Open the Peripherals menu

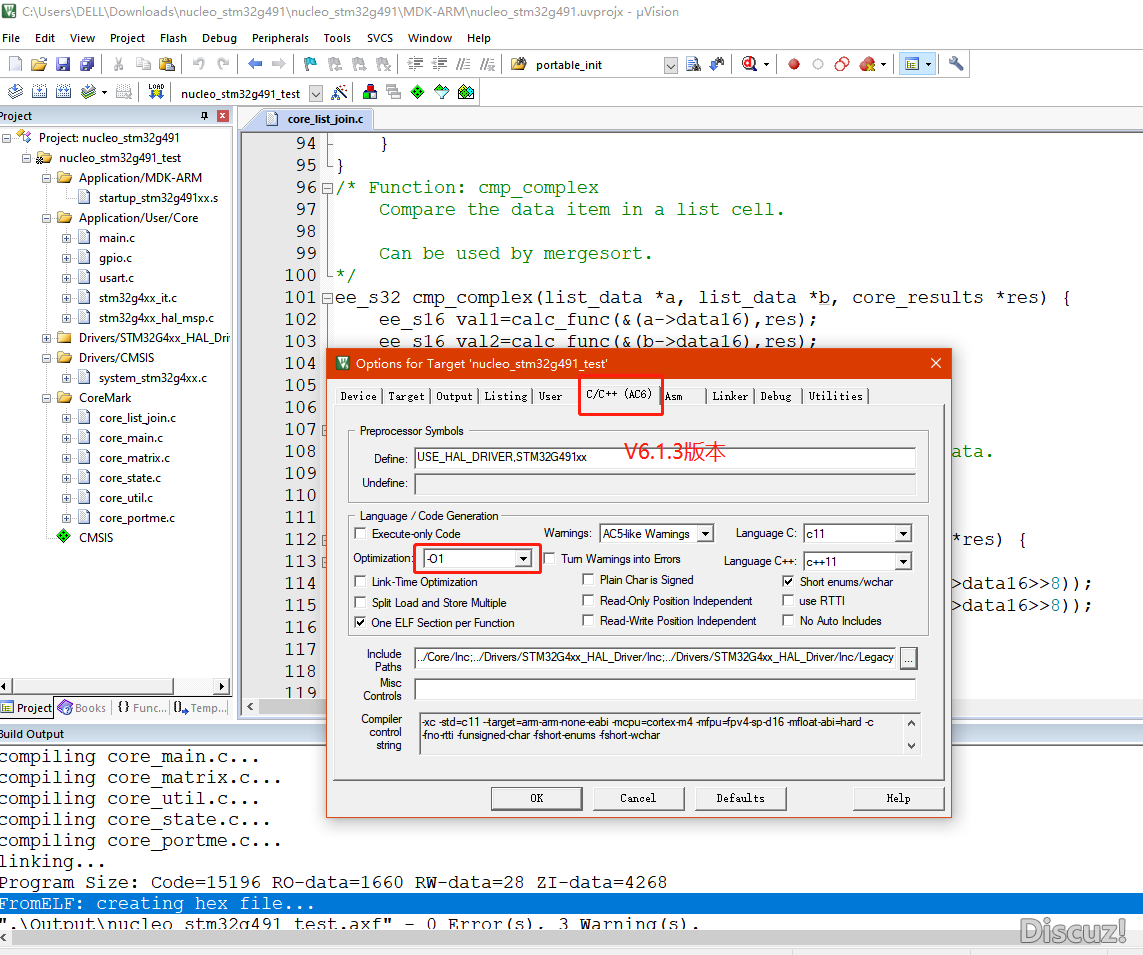(x=280, y=38)
